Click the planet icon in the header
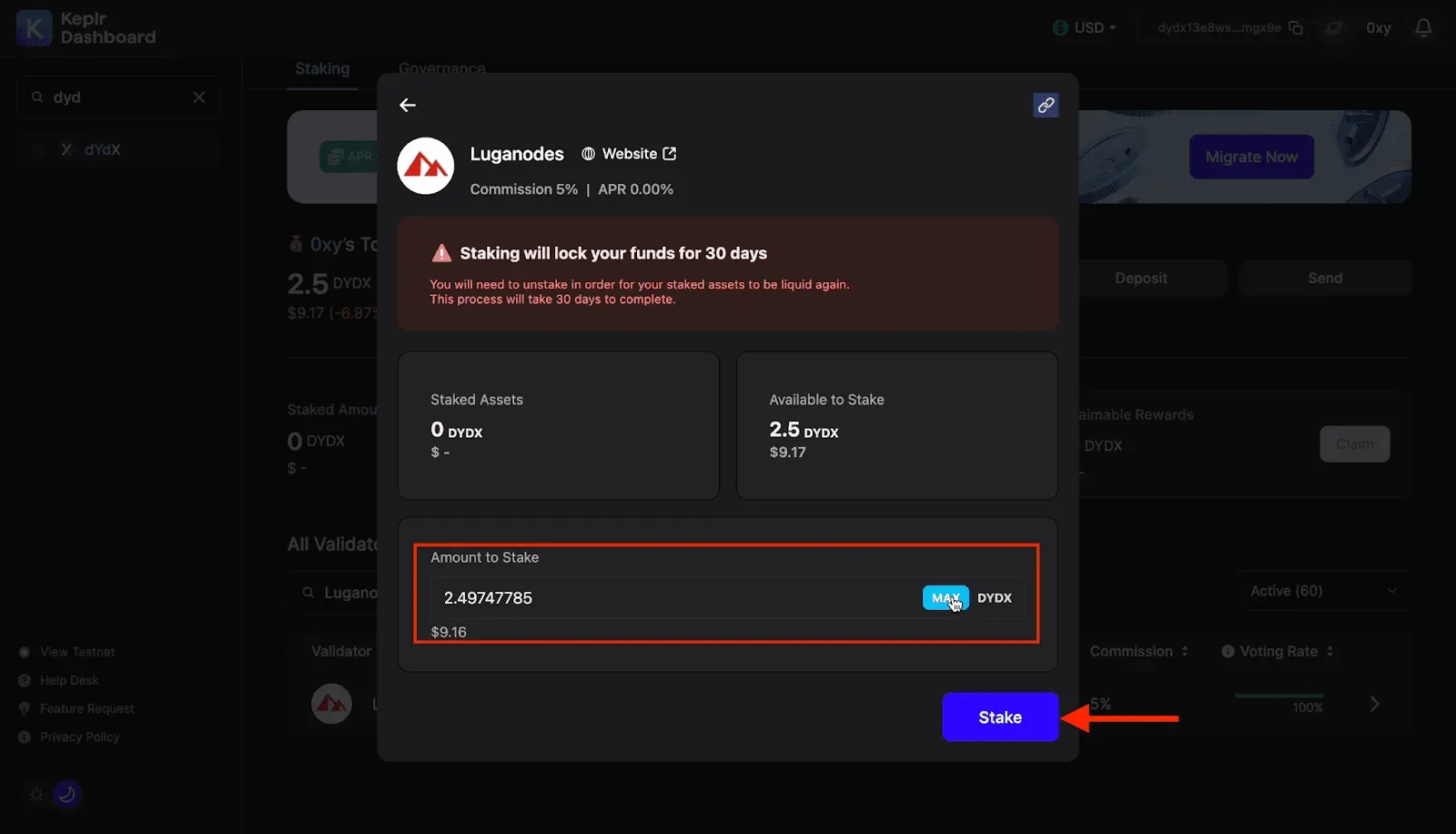Screen dimensions: 1456x834 pyautogui.click(x=1334, y=28)
